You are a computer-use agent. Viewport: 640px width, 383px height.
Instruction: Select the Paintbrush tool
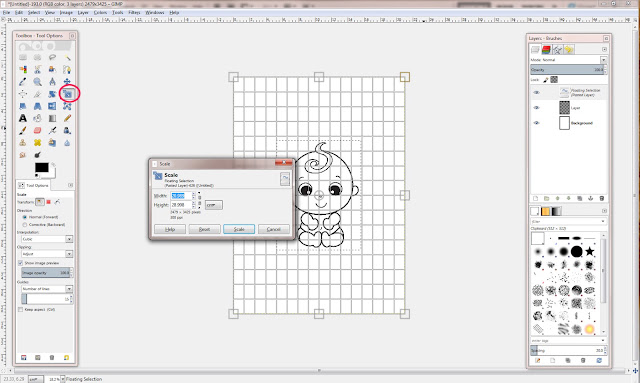point(23,131)
